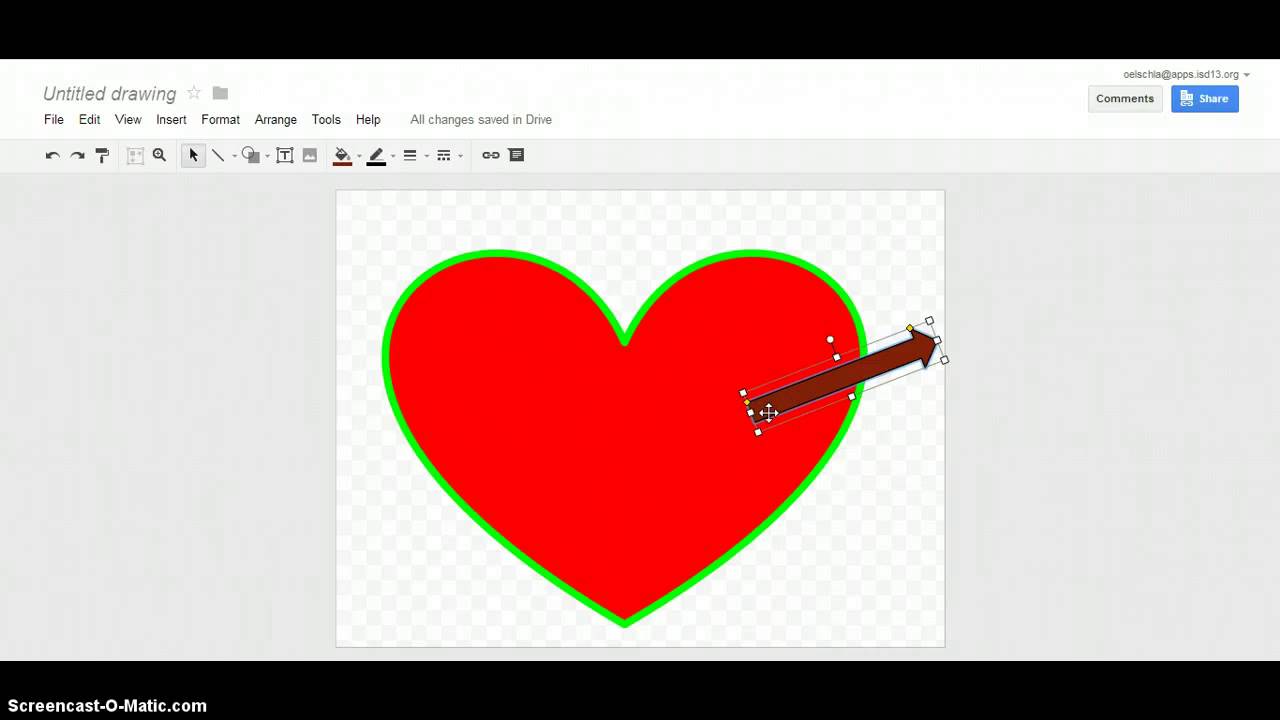Redo the last action

(77, 155)
